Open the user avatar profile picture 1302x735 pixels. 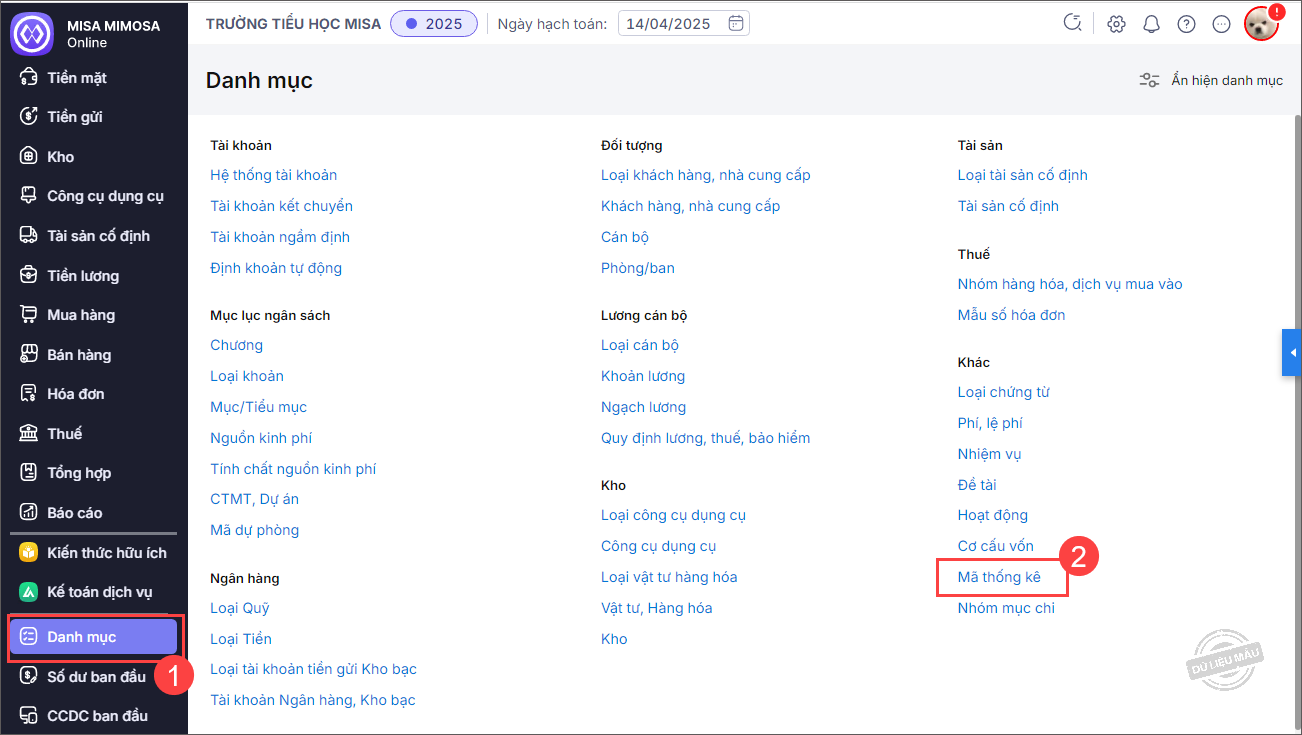(1261, 24)
